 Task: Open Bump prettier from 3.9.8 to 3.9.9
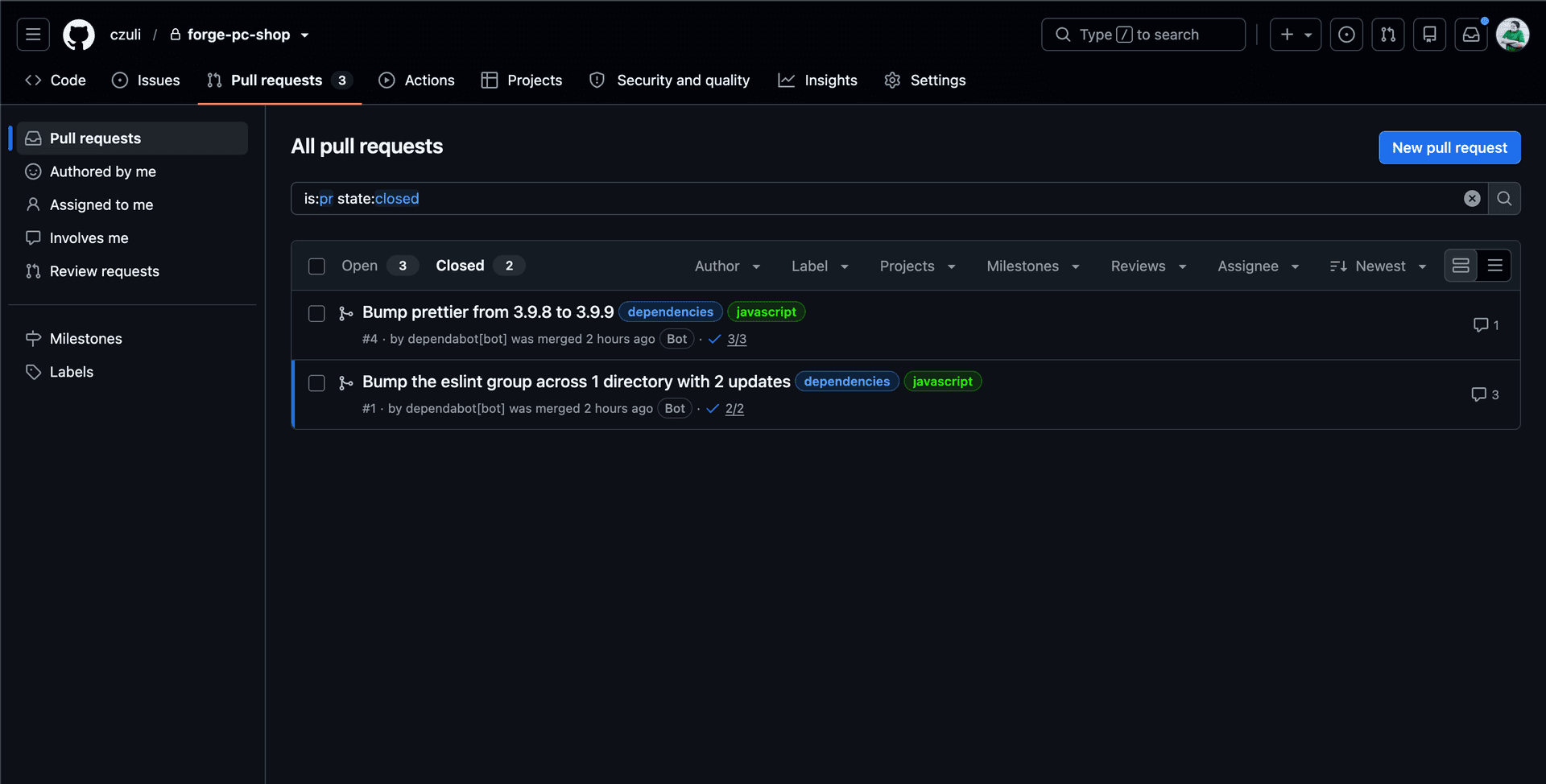point(488,312)
